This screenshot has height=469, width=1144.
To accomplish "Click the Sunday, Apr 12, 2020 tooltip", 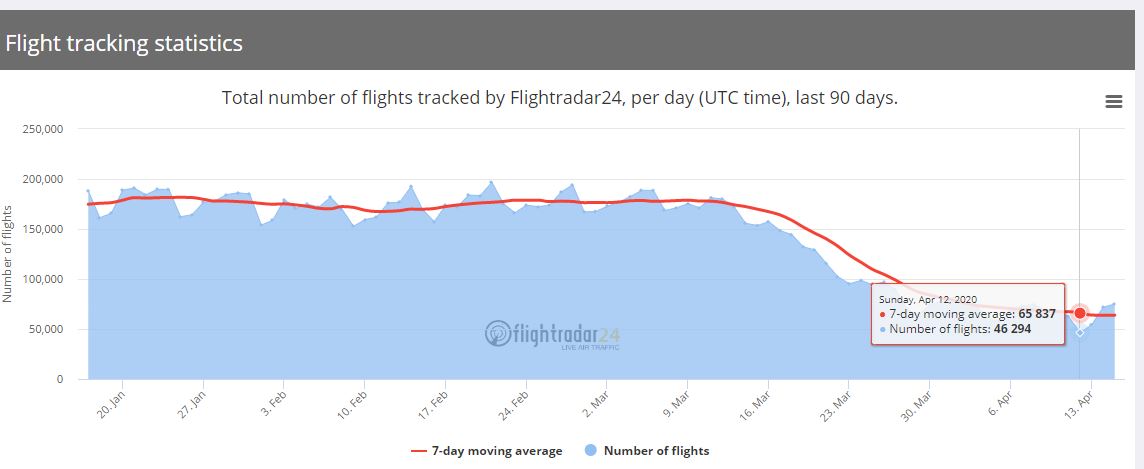I will pos(967,314).
